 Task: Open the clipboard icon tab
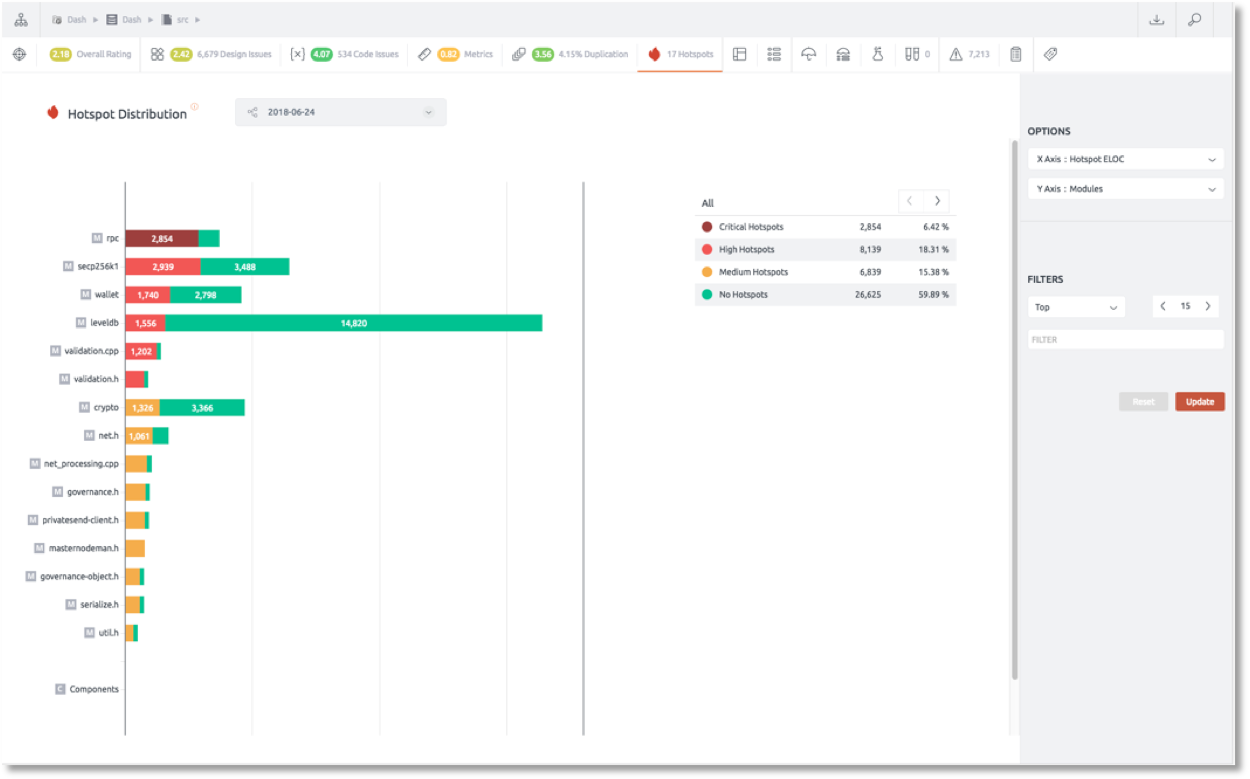[x=1016, y=54]
